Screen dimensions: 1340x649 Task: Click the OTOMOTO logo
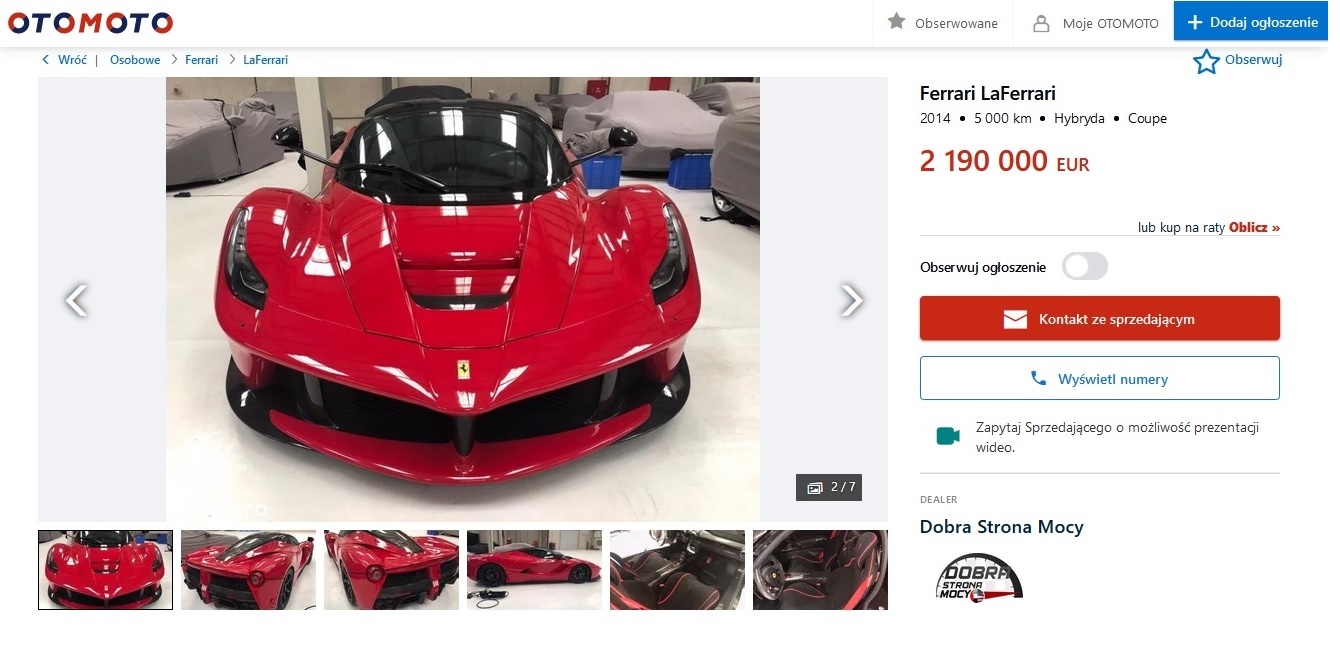(90, 22)
